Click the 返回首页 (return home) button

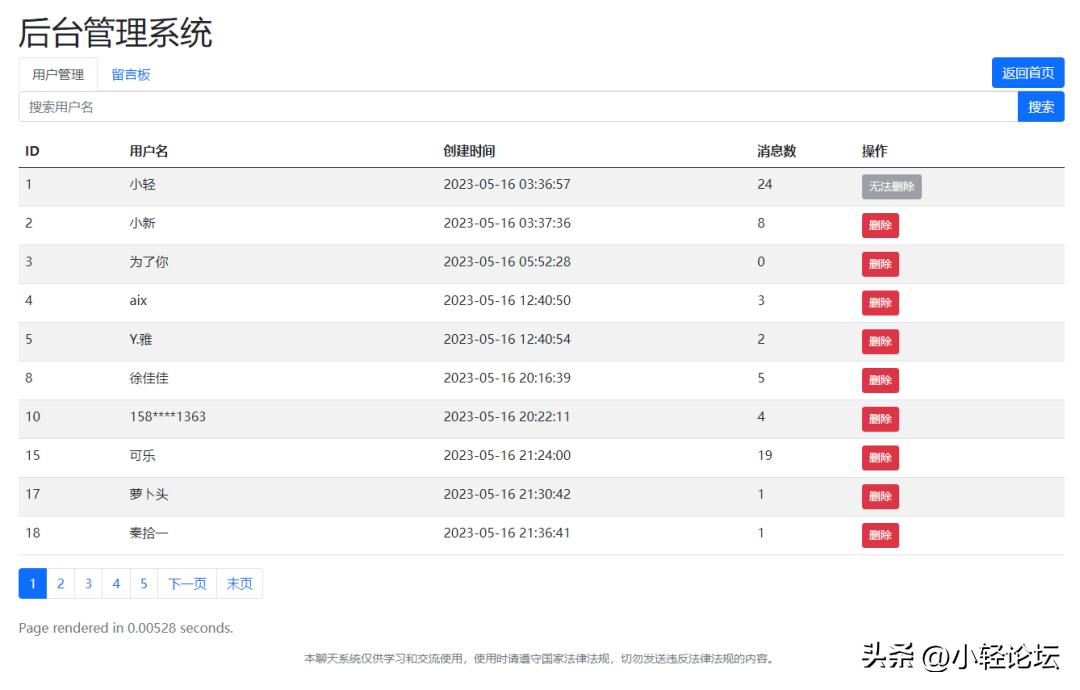click(1028, 72)
